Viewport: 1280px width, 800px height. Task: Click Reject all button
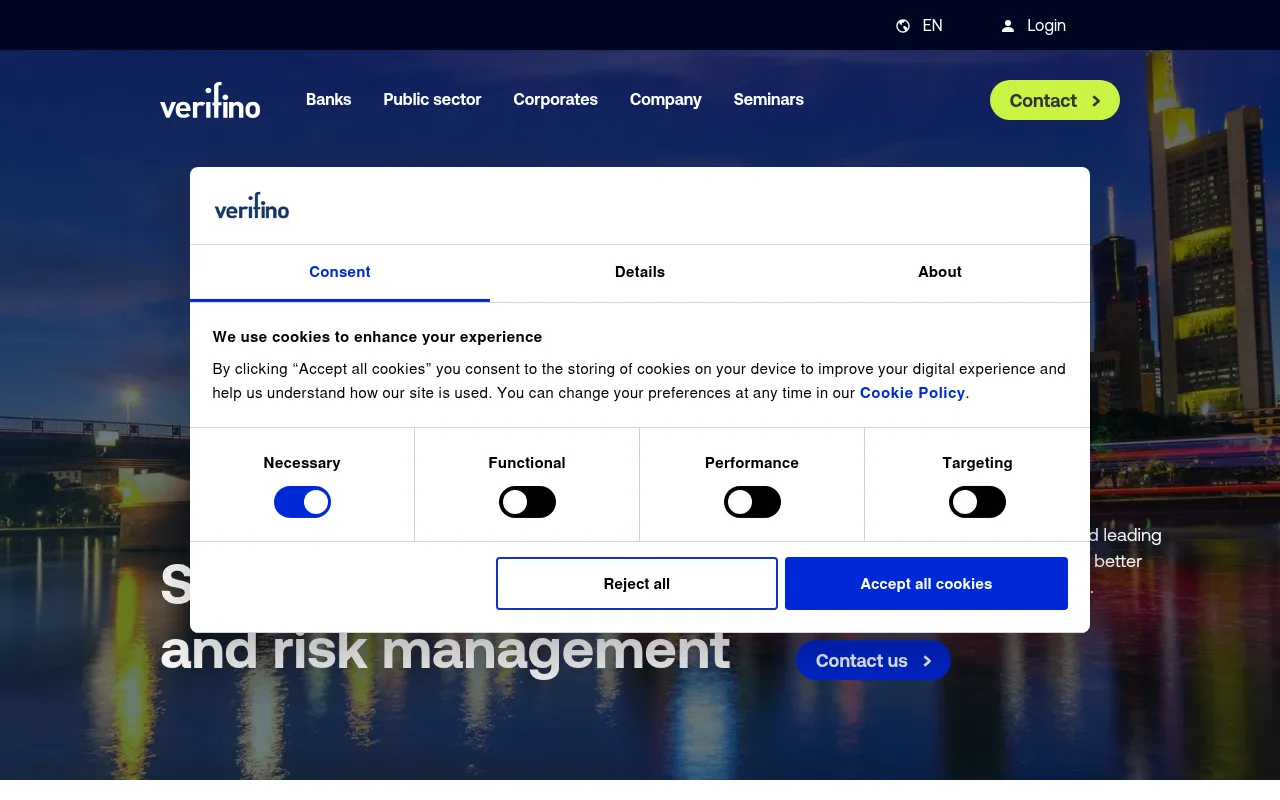click(637, 584)
